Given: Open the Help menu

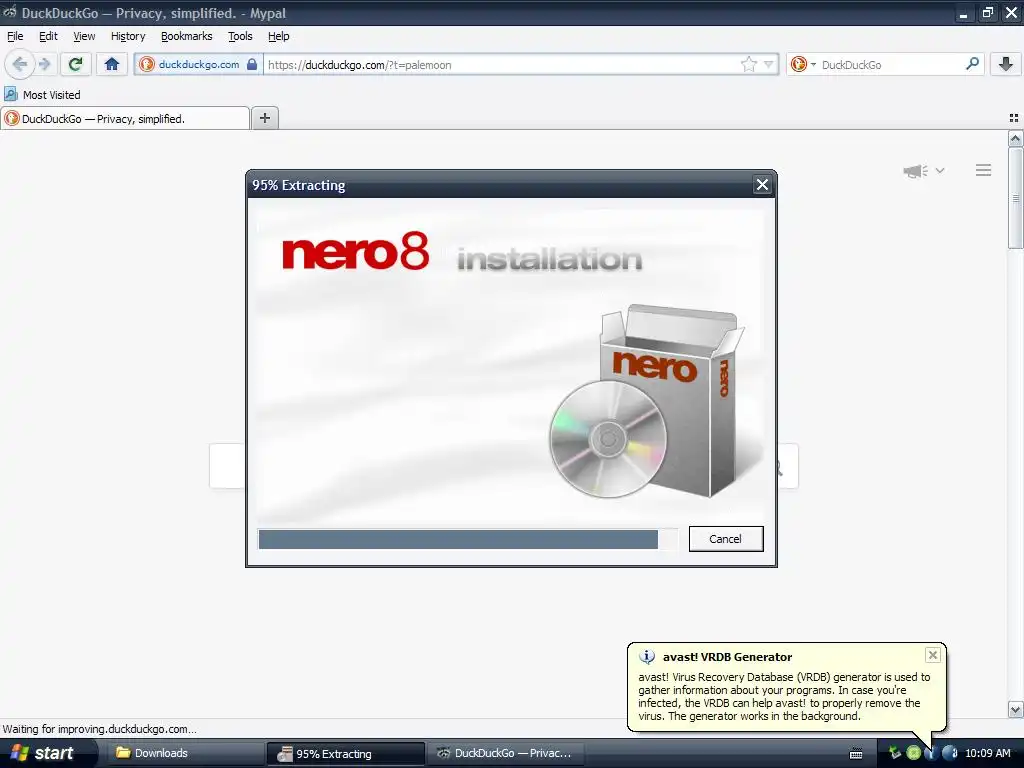Looking at the screenshot, I should point(278,36).
